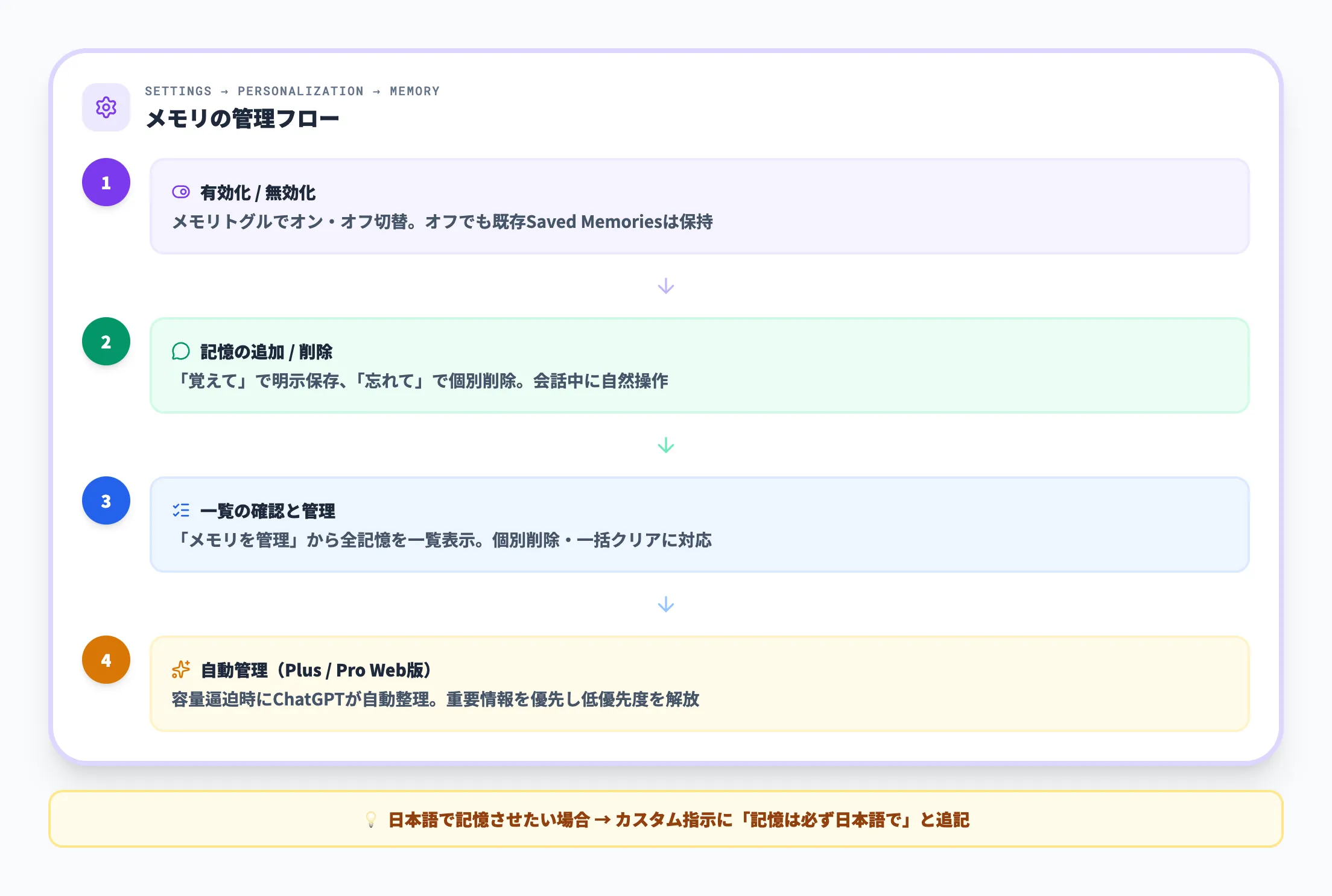Click the chat bubble icon in step 2
The height and width of the screenshot is (896, 1332).
(180, 351)
